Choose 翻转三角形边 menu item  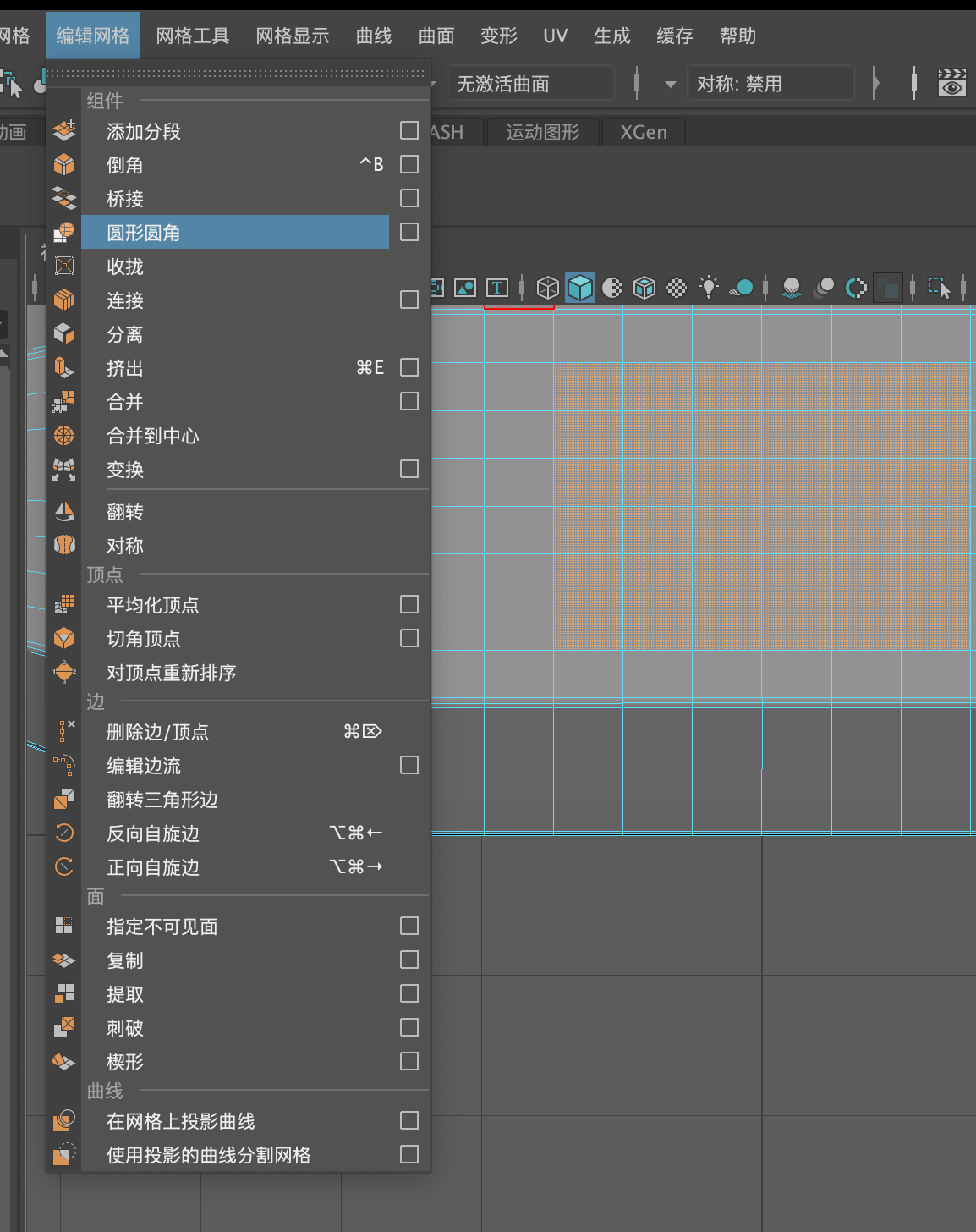(235, 799)
